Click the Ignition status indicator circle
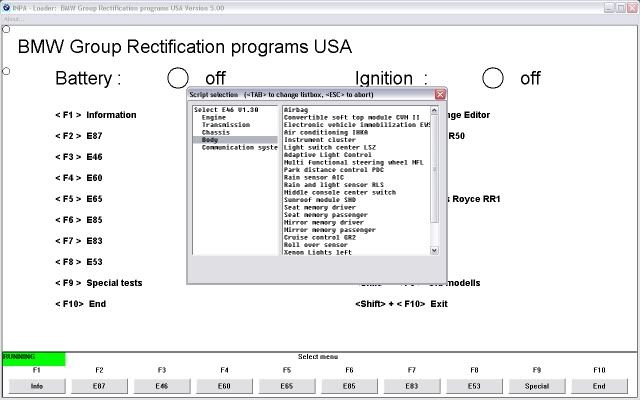The width and height of the screenshot is (640, 400). [493, 78]
